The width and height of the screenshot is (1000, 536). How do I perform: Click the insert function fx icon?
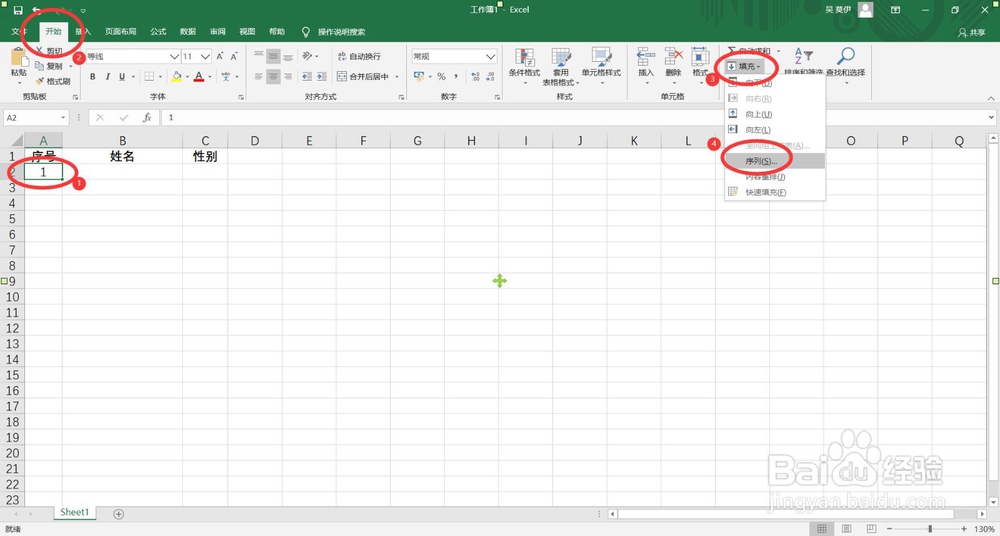tap(147, 117)
